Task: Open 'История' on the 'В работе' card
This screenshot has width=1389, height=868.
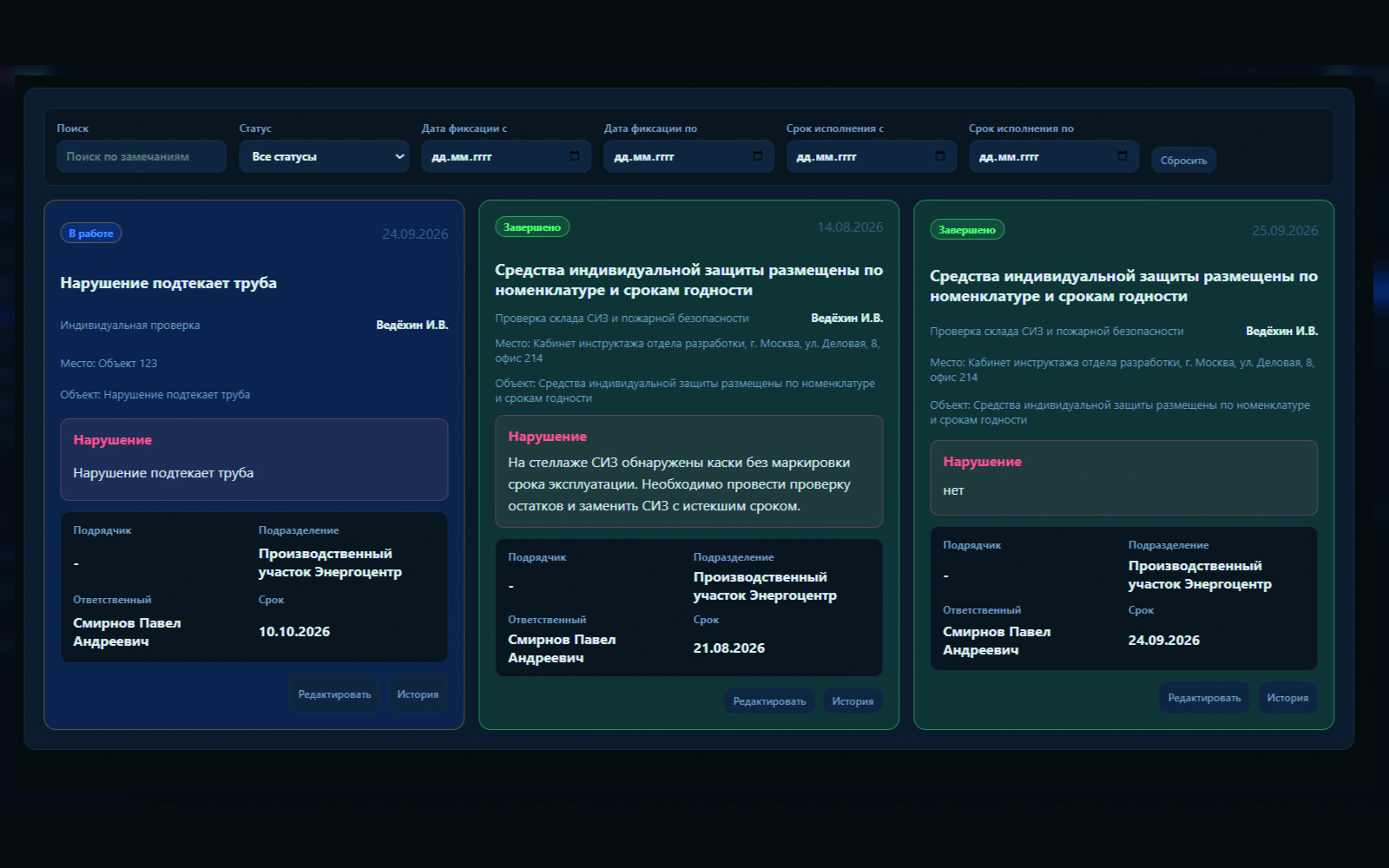Action: 418,694
